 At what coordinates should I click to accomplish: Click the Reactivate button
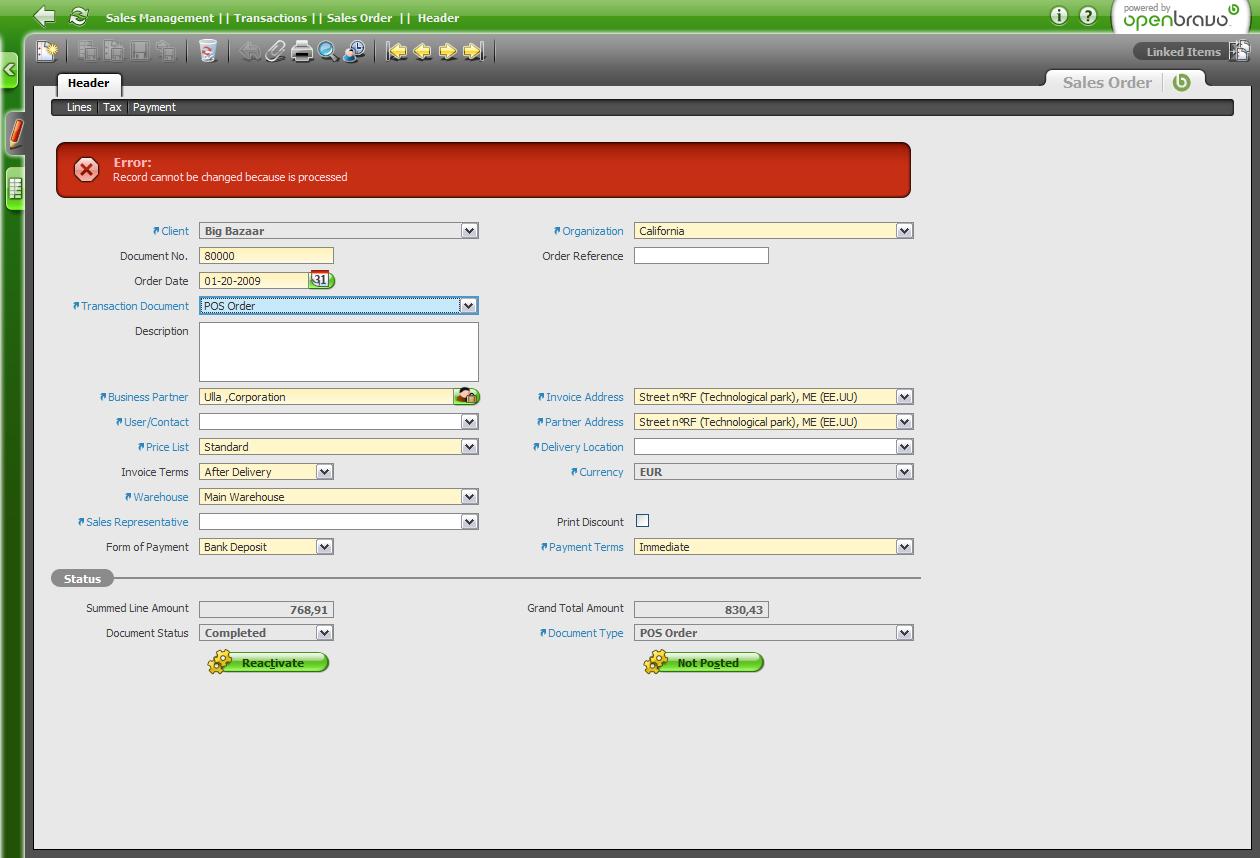pos(271,663)
